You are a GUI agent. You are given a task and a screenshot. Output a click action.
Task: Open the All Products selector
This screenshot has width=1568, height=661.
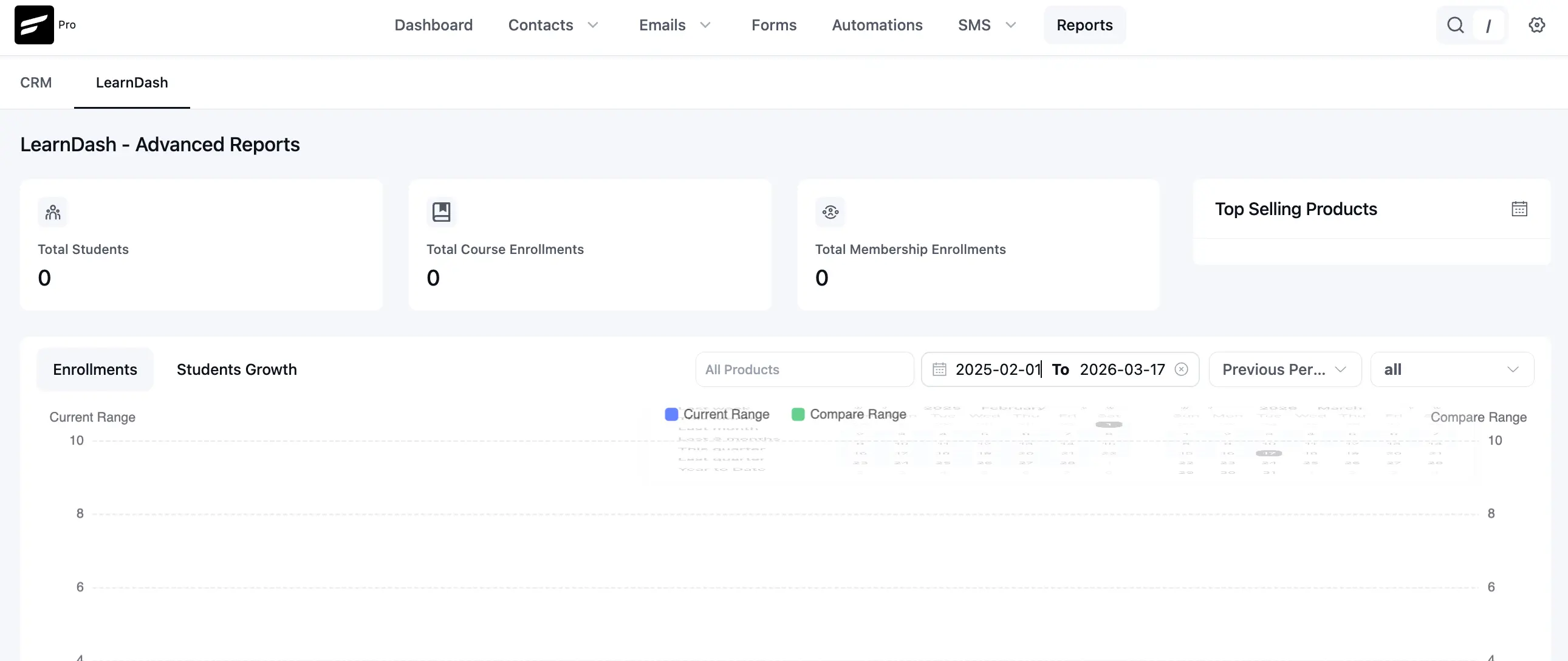point(804,369)
